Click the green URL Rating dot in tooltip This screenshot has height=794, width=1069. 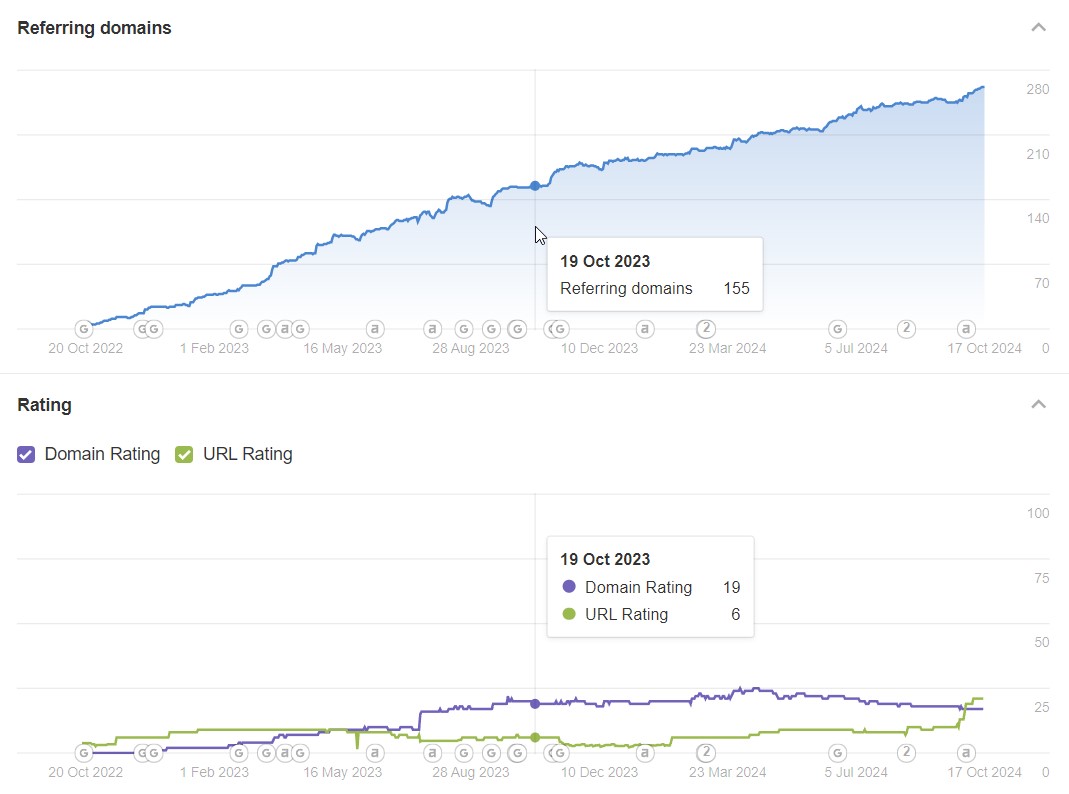click(x=570, y=614)
